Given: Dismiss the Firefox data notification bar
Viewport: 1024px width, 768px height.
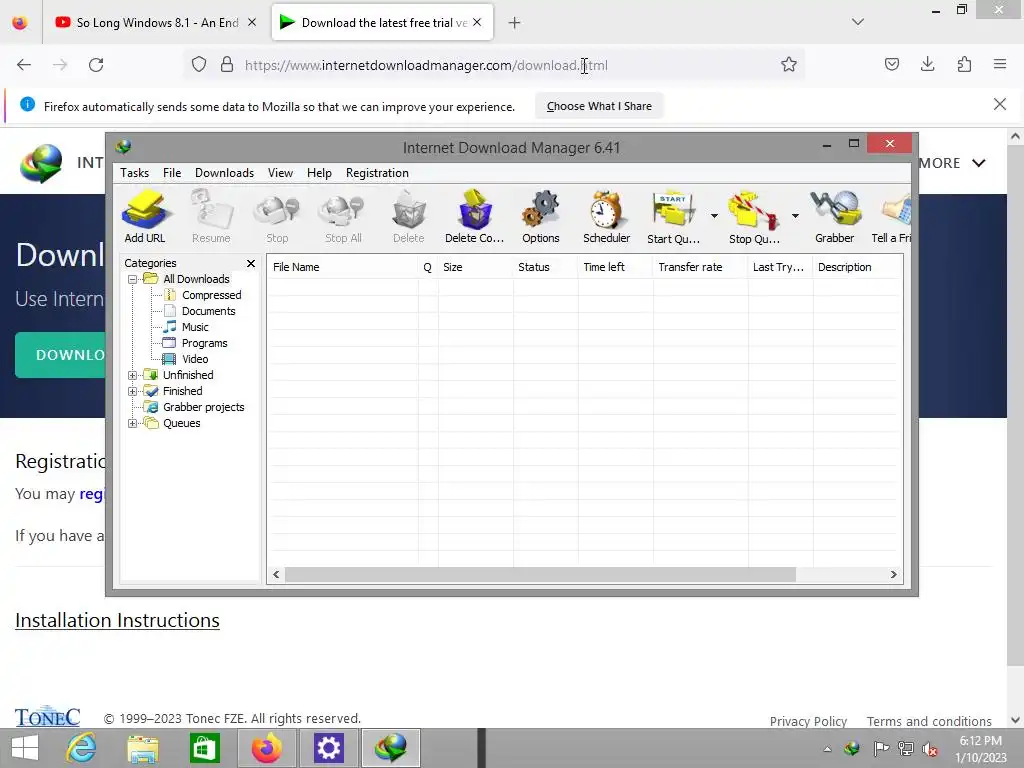Looking at the screenshot, I should click(1000, 104).
